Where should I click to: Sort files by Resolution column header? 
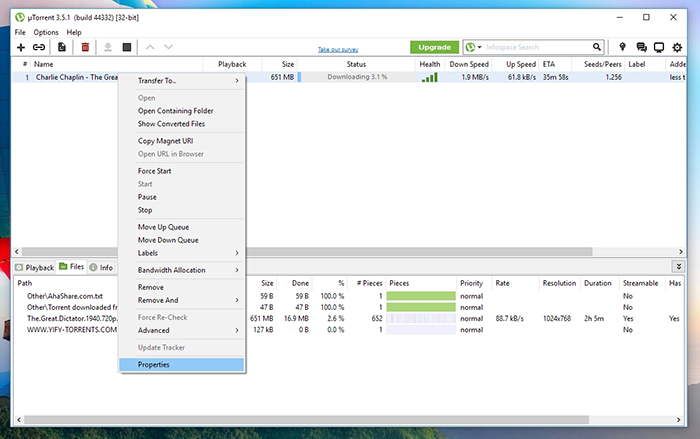[x=559, y=283]
